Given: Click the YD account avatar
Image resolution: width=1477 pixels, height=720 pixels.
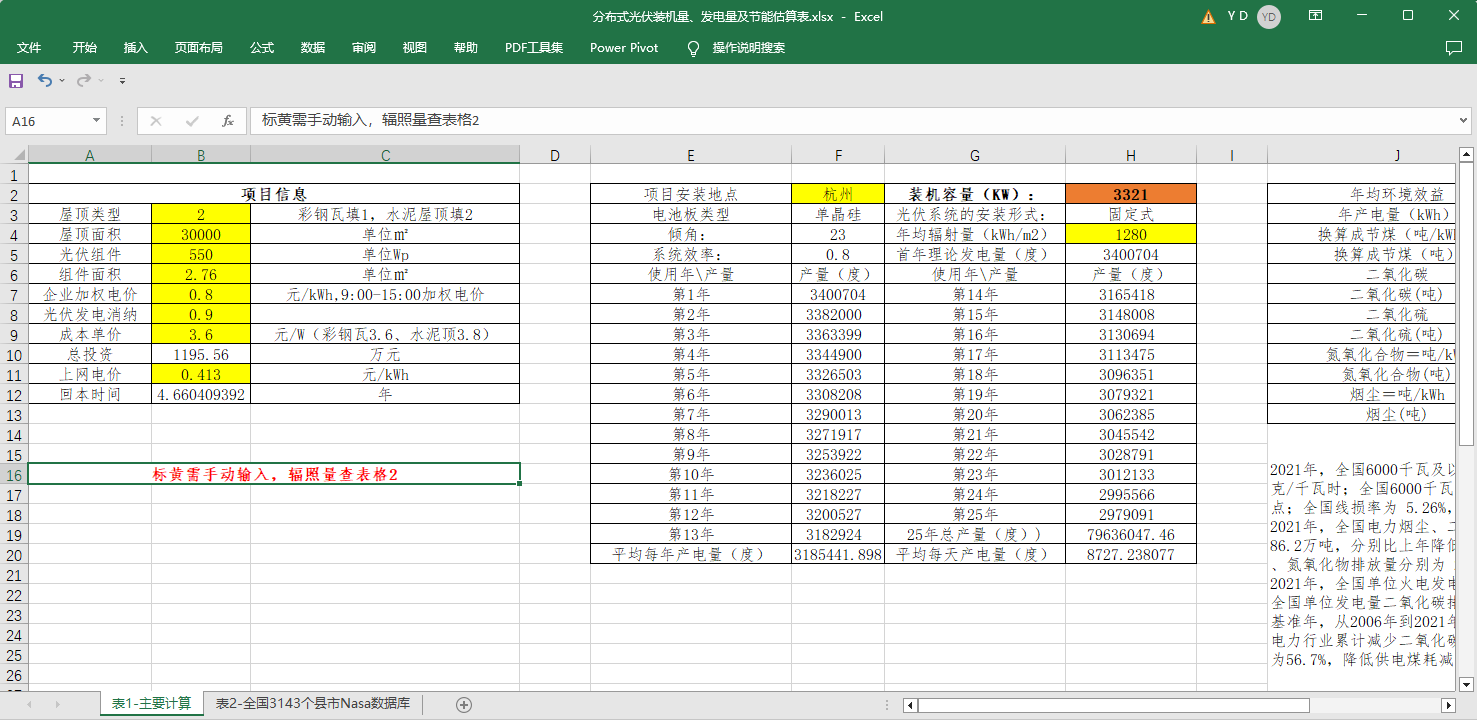Looking at the screenshot, I should [x=1269, y=16].
